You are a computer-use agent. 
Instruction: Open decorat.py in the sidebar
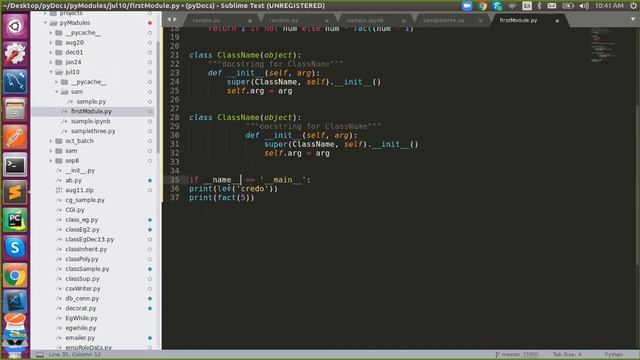(x=80, y=308)
